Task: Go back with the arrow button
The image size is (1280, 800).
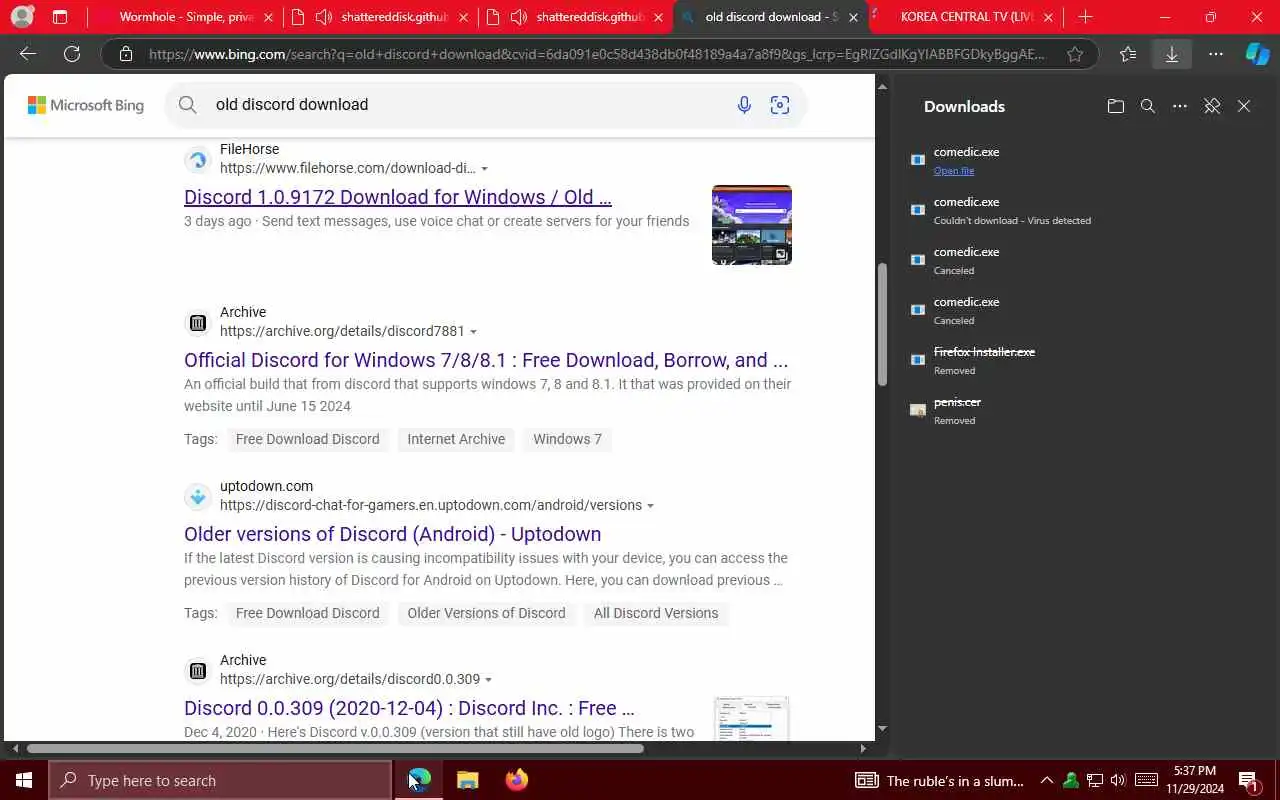Action: pos(28,54)
